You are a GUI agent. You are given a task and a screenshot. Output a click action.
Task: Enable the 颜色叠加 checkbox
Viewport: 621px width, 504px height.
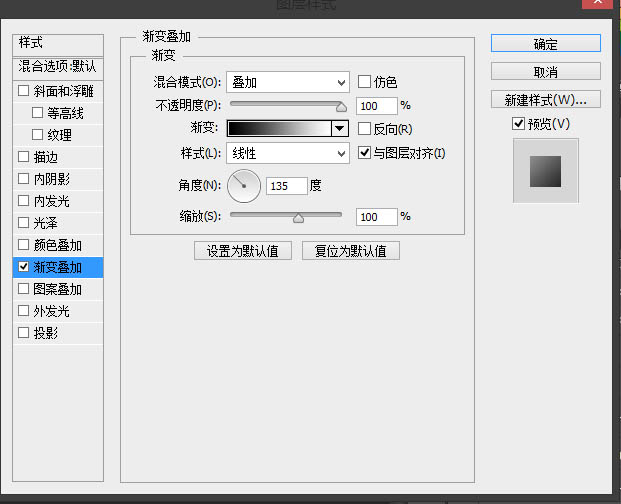click(24, 245)
